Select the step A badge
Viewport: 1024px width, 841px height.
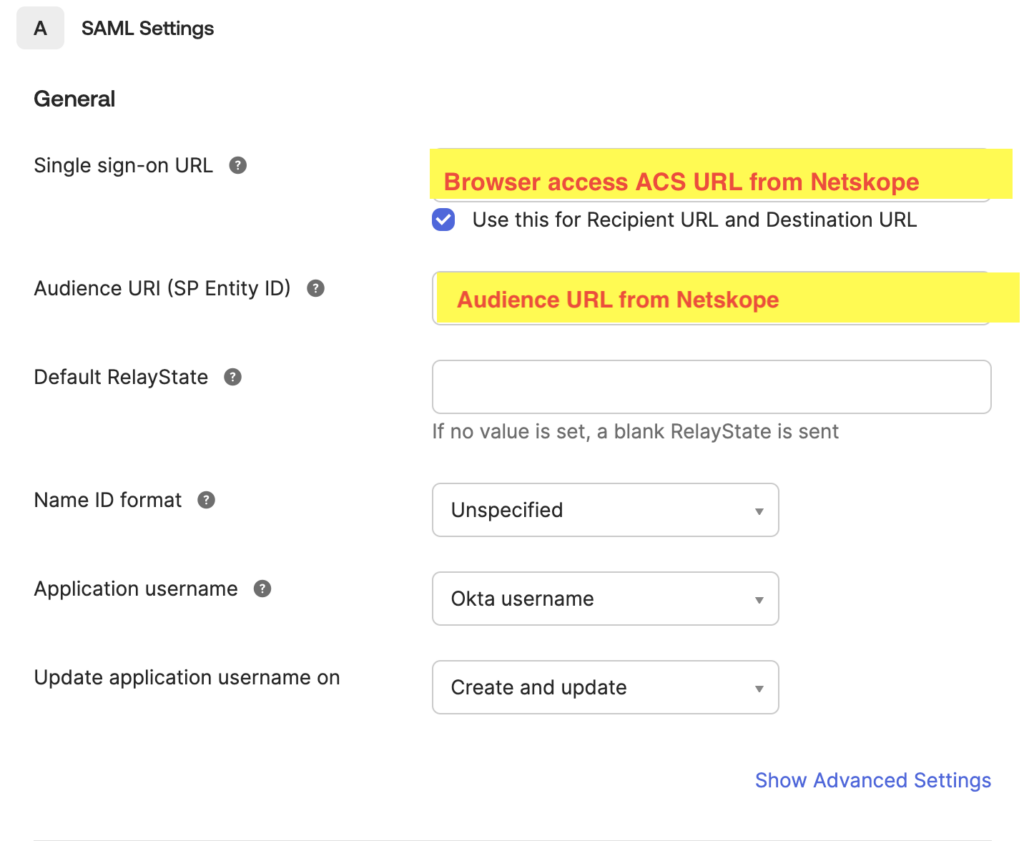pyautogui.click(x=40, y=28)
